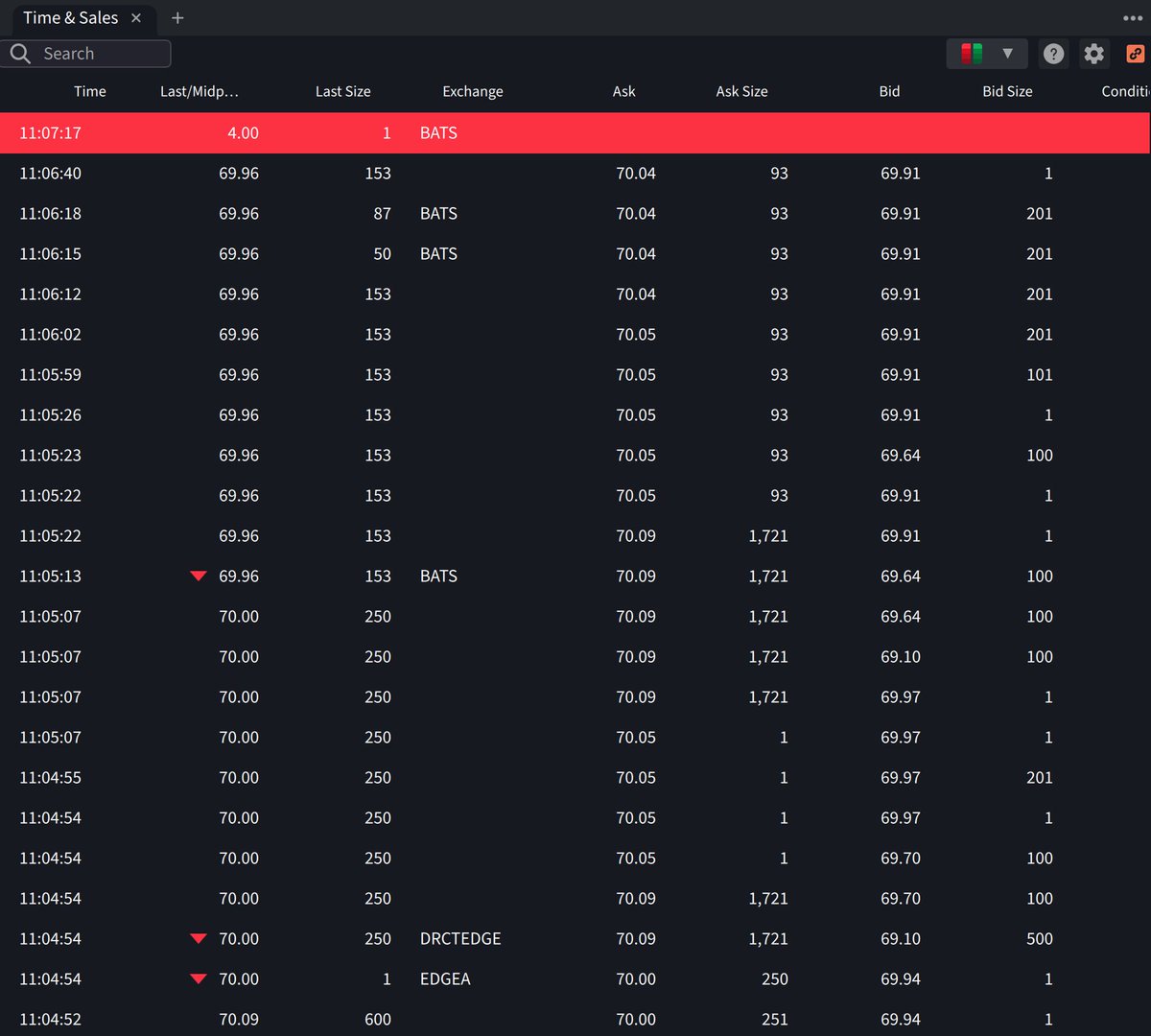The height and width of the screenshot is (1036, 1151).
Task: Click last size 600 cell
Action: tap(378, 1020)
